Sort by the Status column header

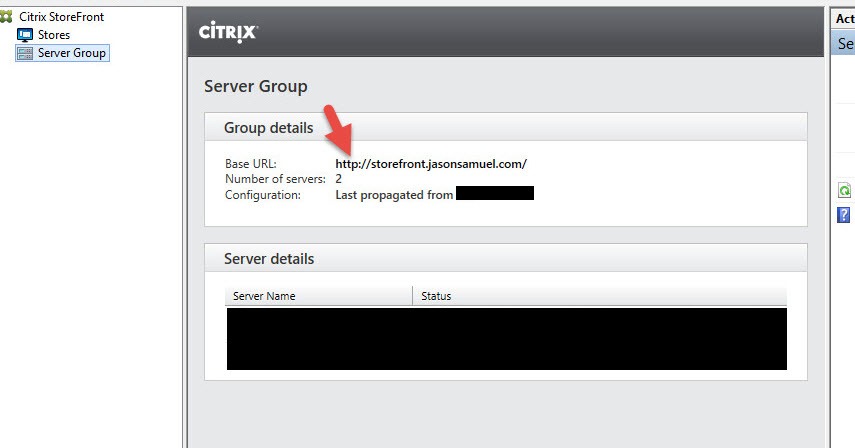[436, 296]
